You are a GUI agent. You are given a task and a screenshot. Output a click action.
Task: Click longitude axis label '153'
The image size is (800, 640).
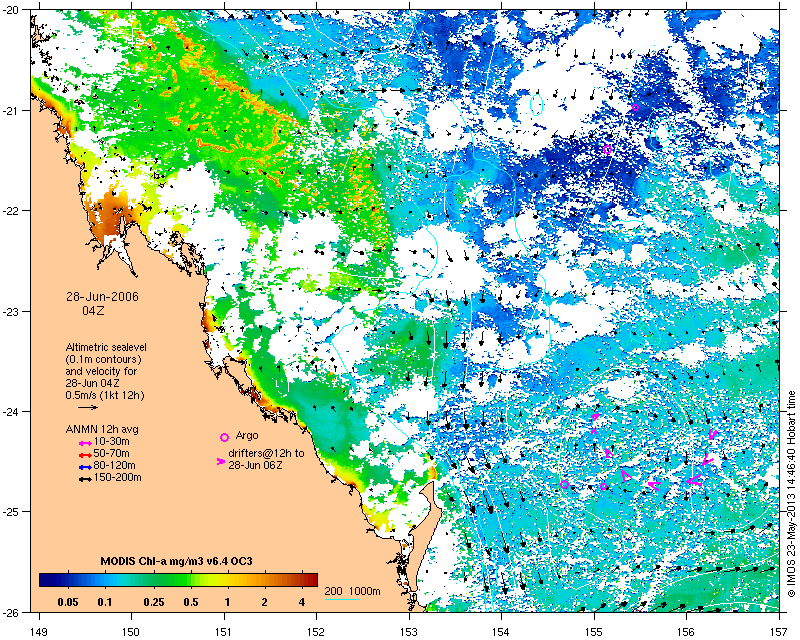(409, 632)
